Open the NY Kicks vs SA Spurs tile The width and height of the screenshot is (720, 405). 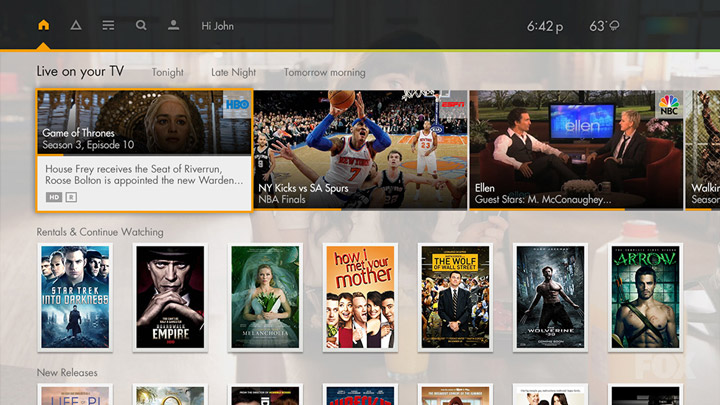pyautogui.click(x=360, y=150)
